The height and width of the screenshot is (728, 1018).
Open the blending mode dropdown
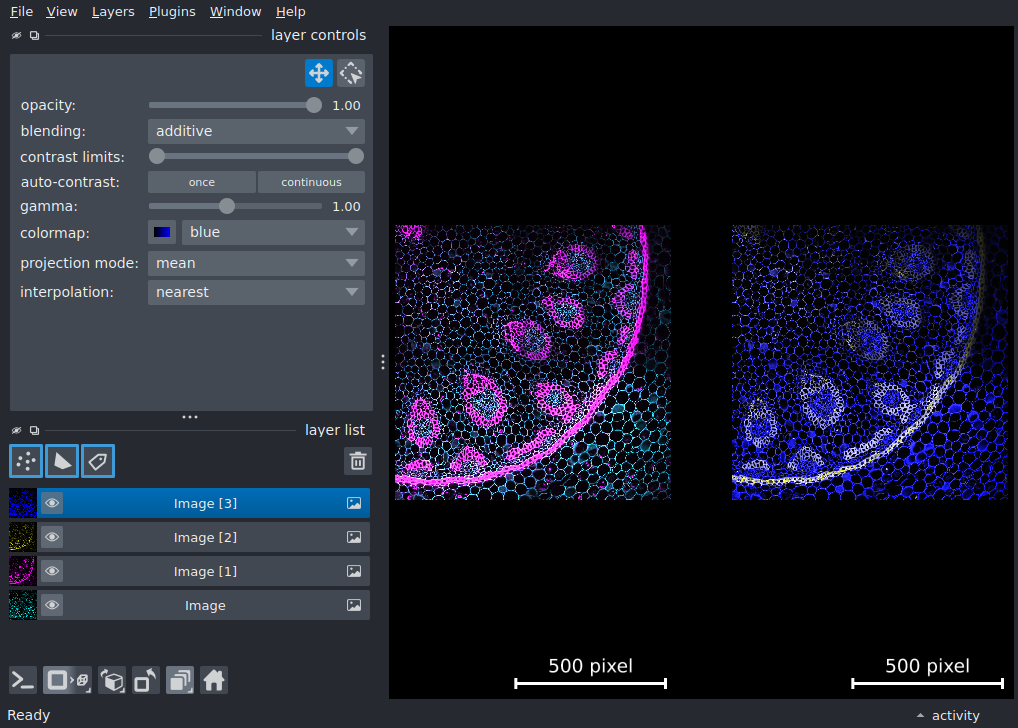pos(256,131)
